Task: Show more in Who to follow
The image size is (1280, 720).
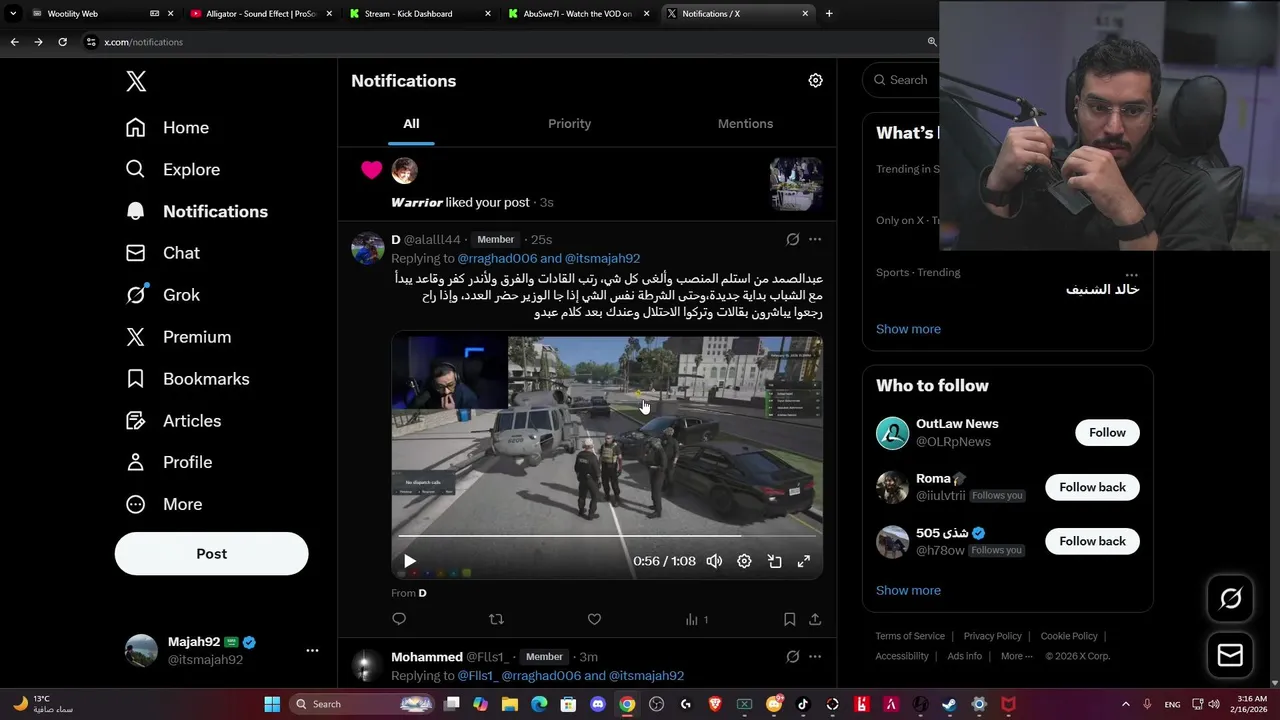Action: 908,591
